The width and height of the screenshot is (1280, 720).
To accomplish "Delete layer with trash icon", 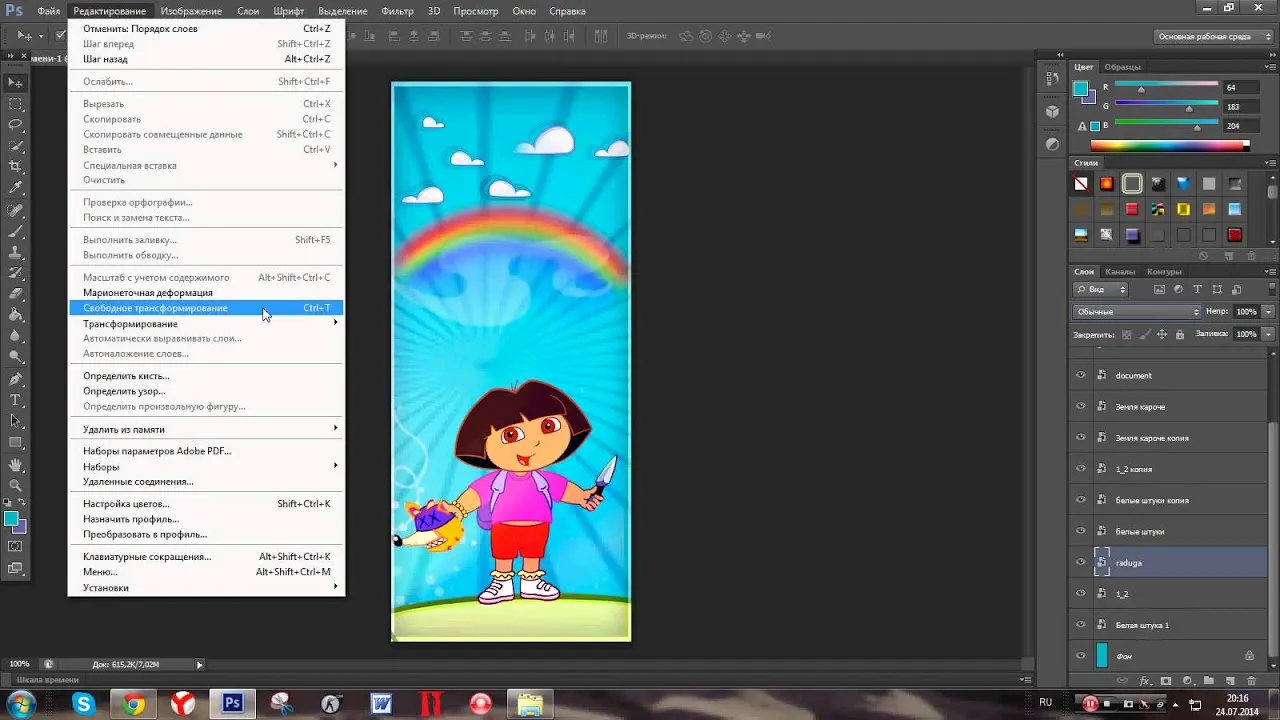I will (1251, 681).
